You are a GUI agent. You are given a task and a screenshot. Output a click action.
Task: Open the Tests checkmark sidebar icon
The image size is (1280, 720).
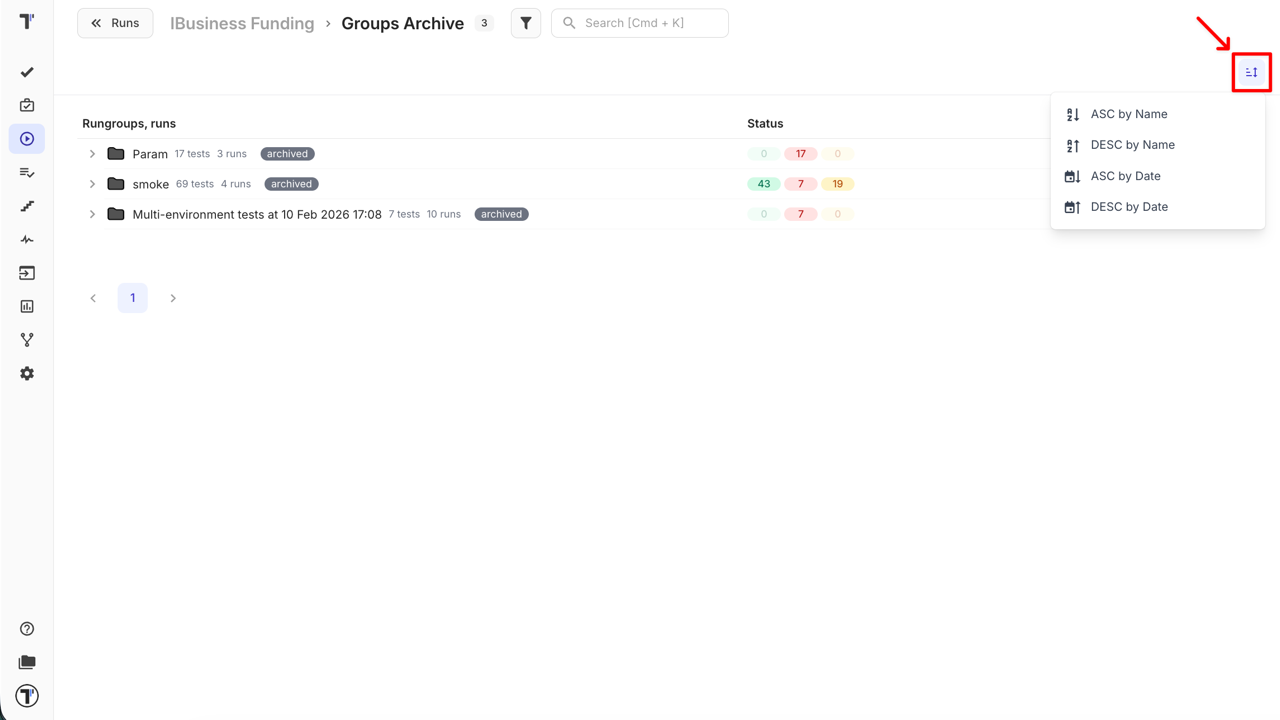pos(27,72)
